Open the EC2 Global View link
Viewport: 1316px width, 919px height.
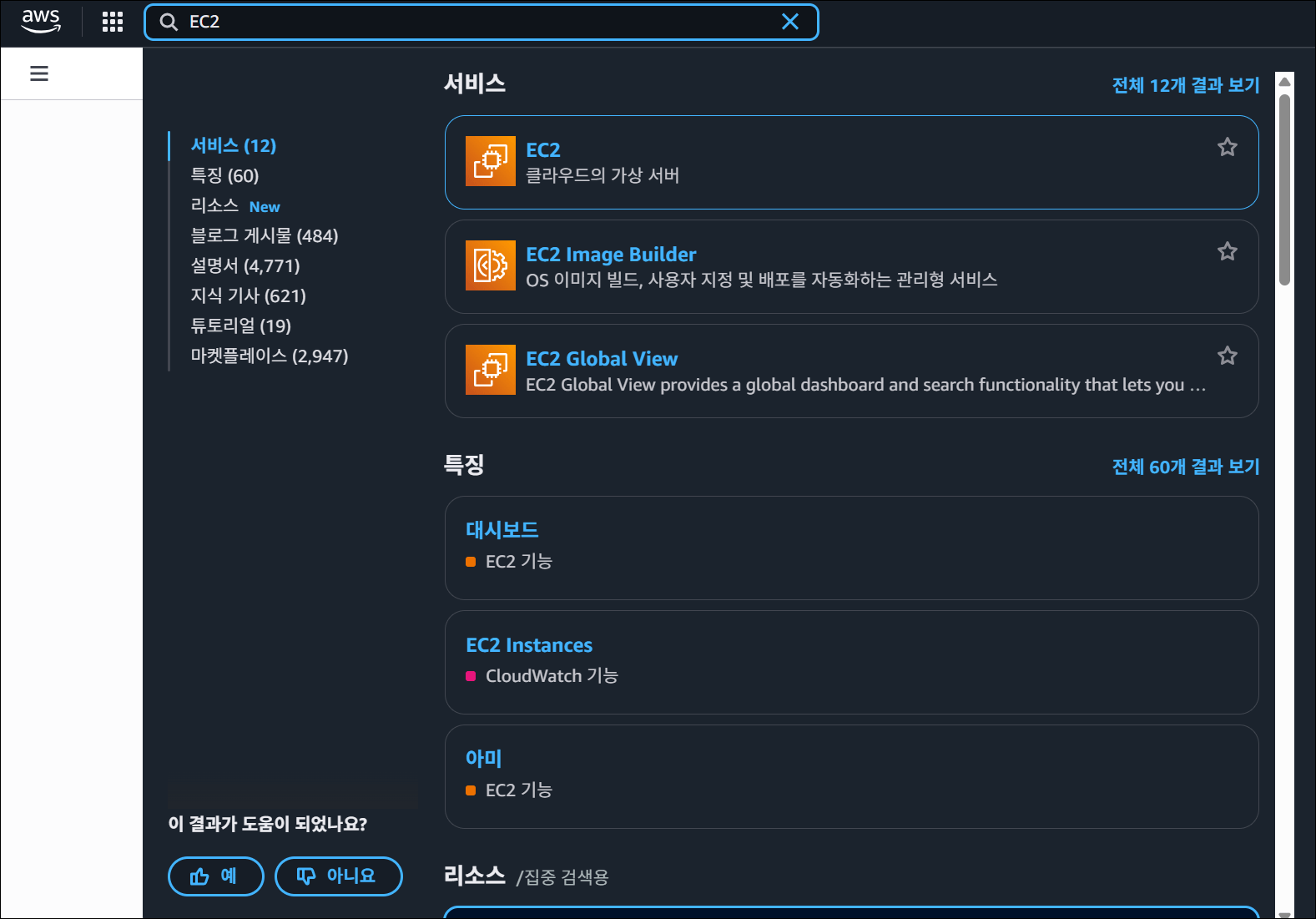click(x=602, y=359)
